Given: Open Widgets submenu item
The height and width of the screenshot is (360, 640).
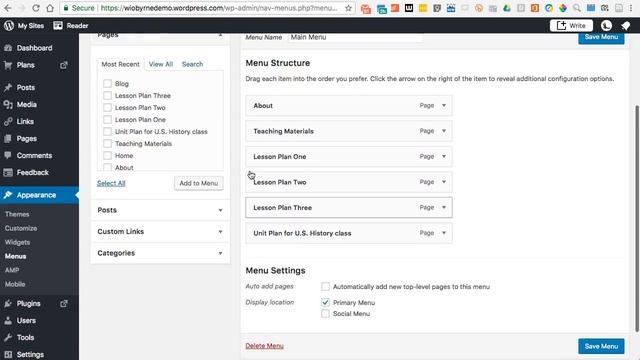Looking at the screenshot, I should (x=18, y=242).
